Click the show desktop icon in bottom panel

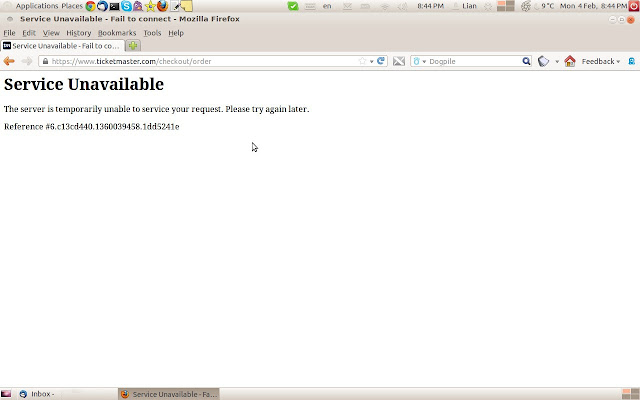coord(6,394)
